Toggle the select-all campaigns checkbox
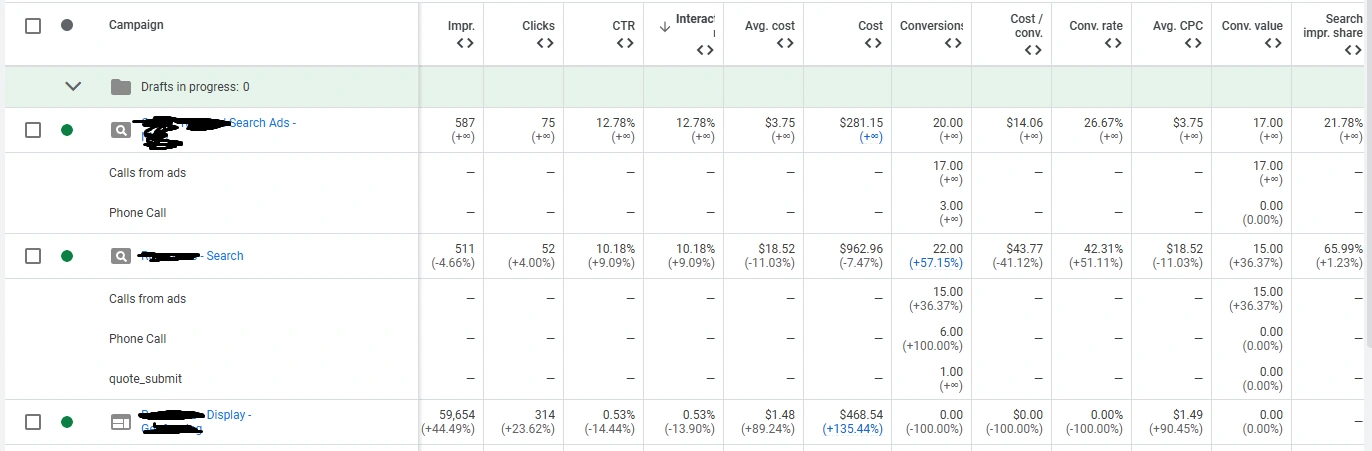The image size is (1372, 451). [33, 25]
